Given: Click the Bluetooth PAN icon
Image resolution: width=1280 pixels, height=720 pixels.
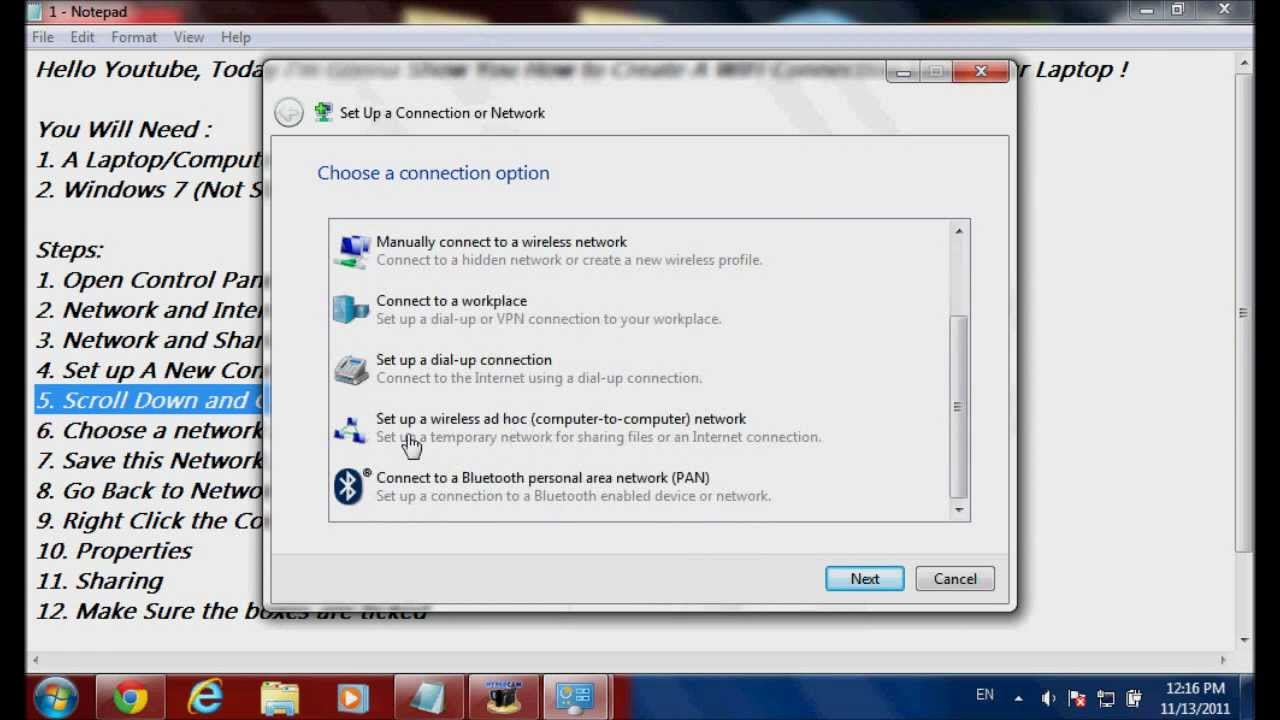Looking at the screenshot, I should pyautogui.click(x=350, y=487).
